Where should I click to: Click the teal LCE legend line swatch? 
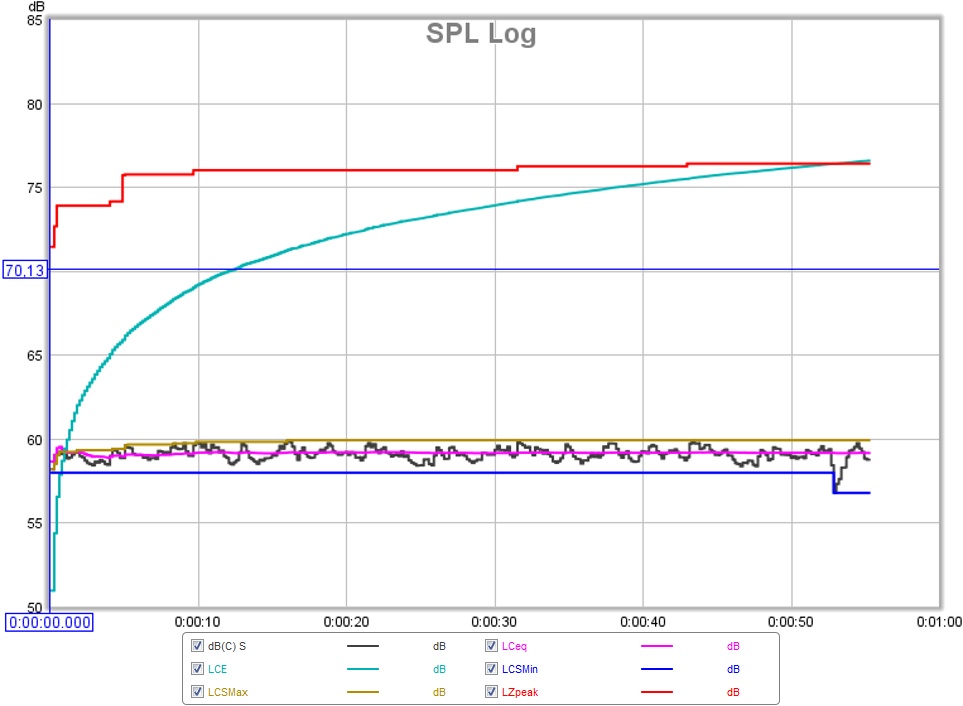[363, 669]
